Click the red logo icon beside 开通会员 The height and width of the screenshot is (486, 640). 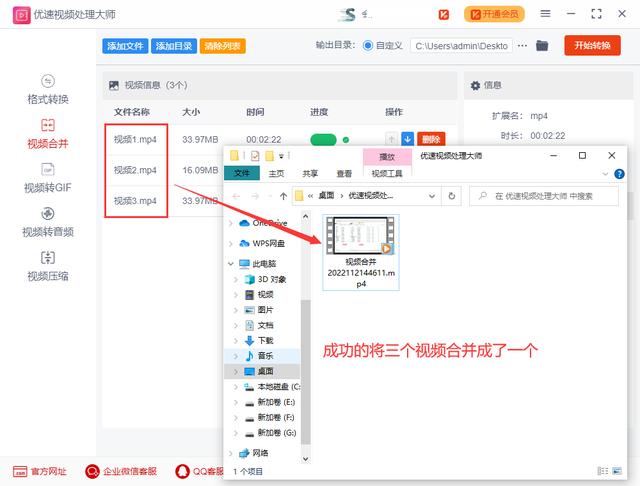444,15
